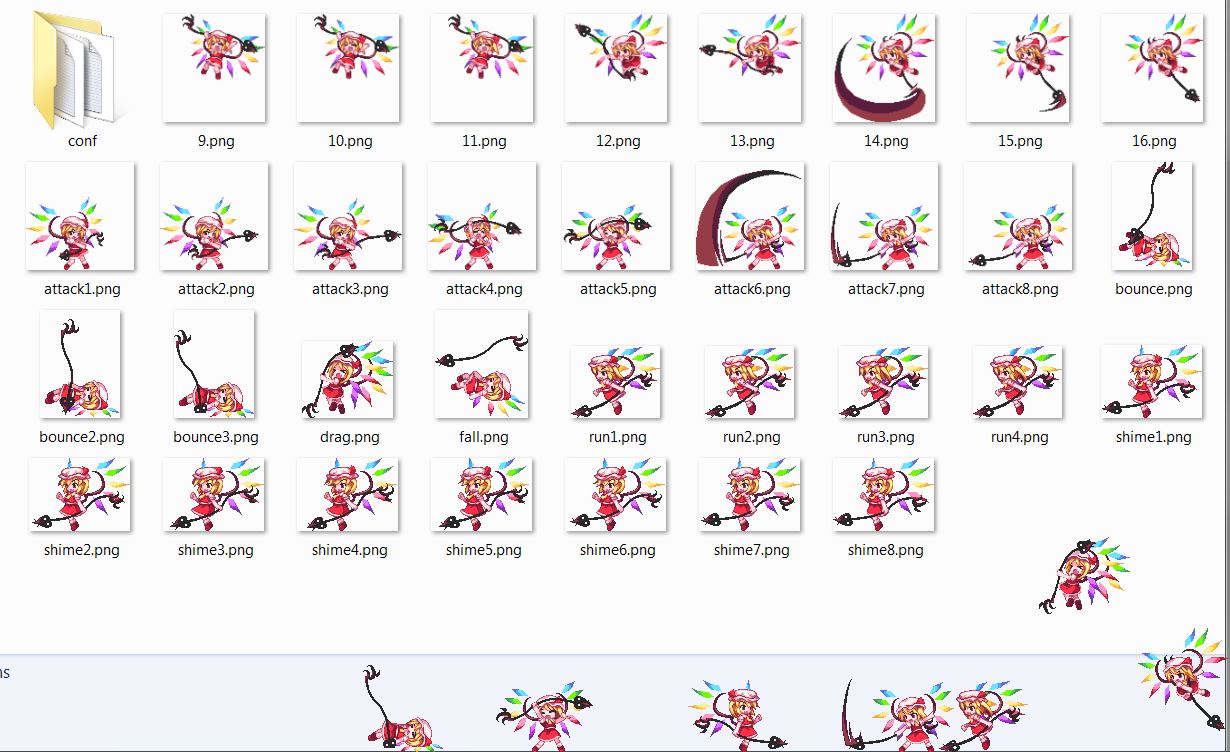Select the fall.png thumbnail

click(x=482, y=364)
